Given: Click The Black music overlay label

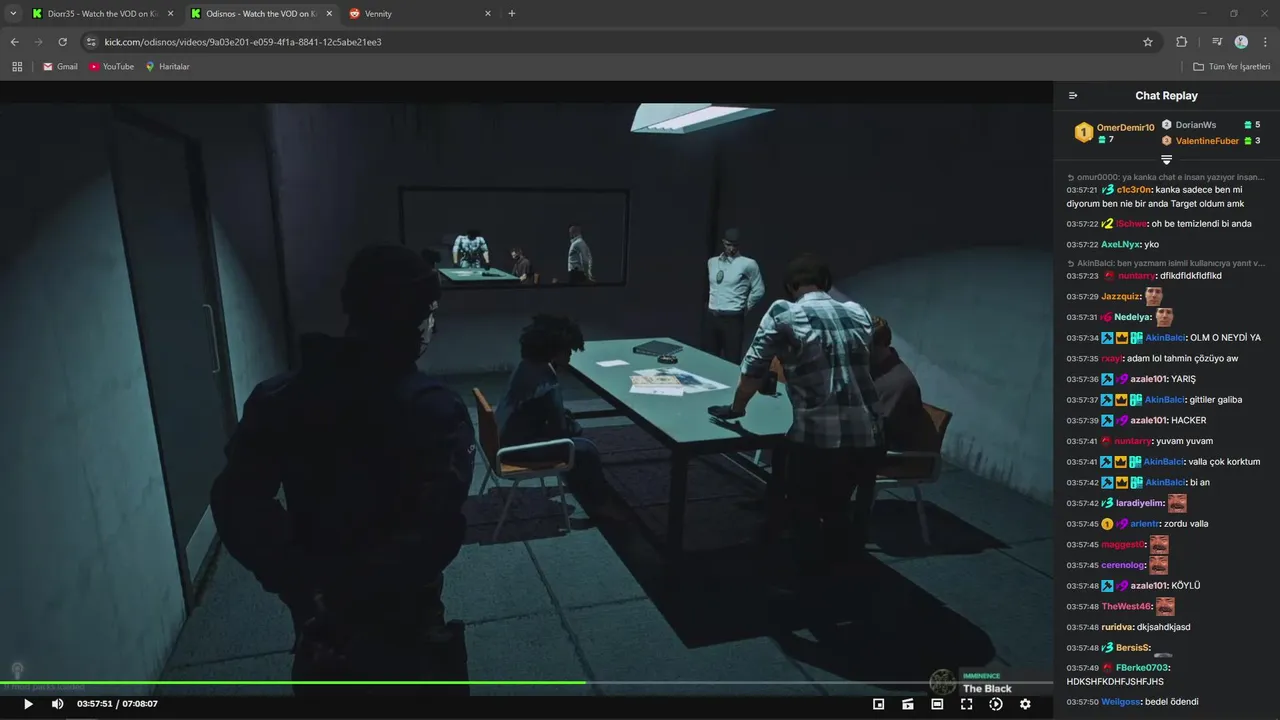Looking at the screenshot, I should tap(987, 689).
